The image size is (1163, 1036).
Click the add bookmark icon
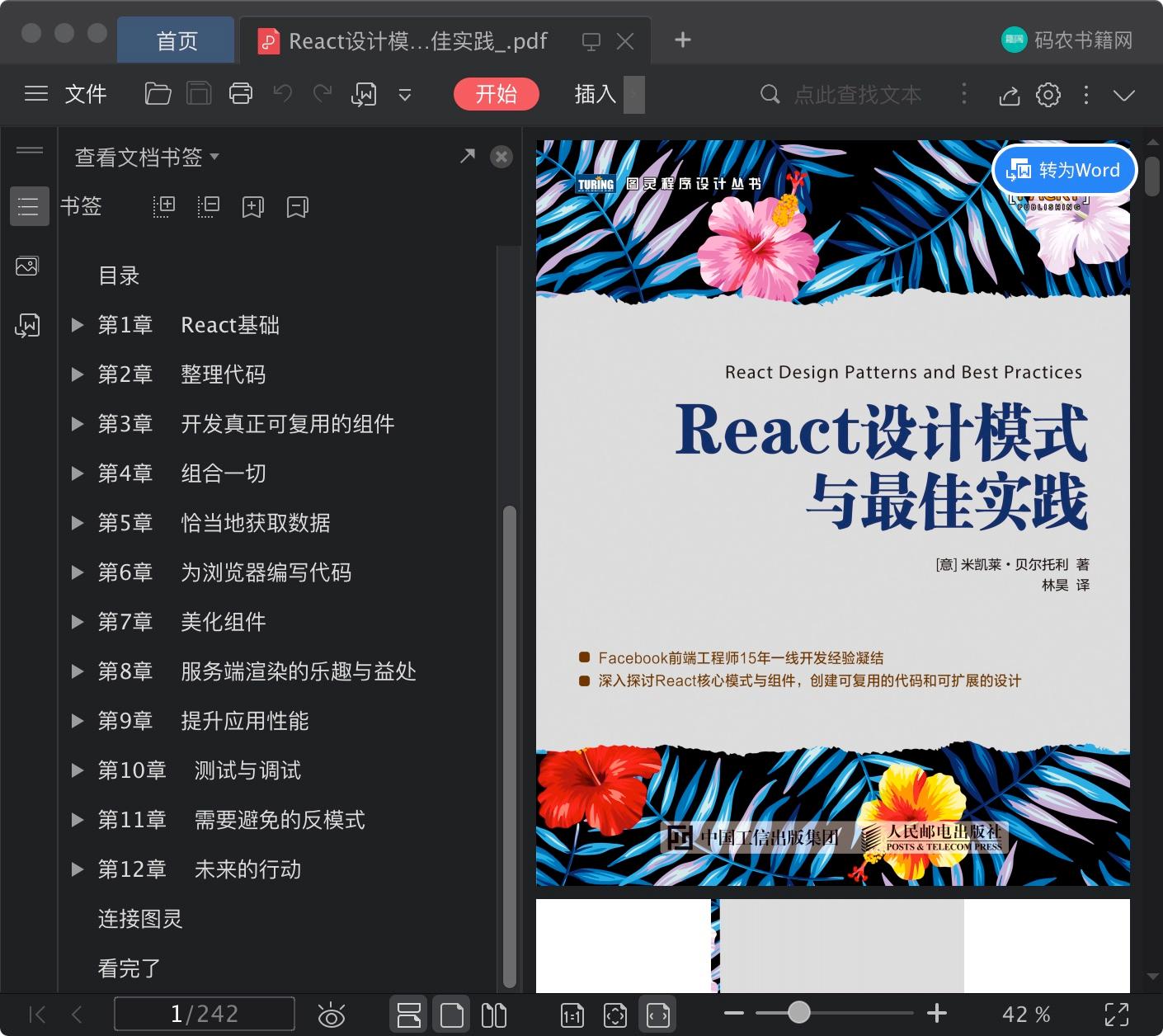pyautogui.click(x=252, y=206)
